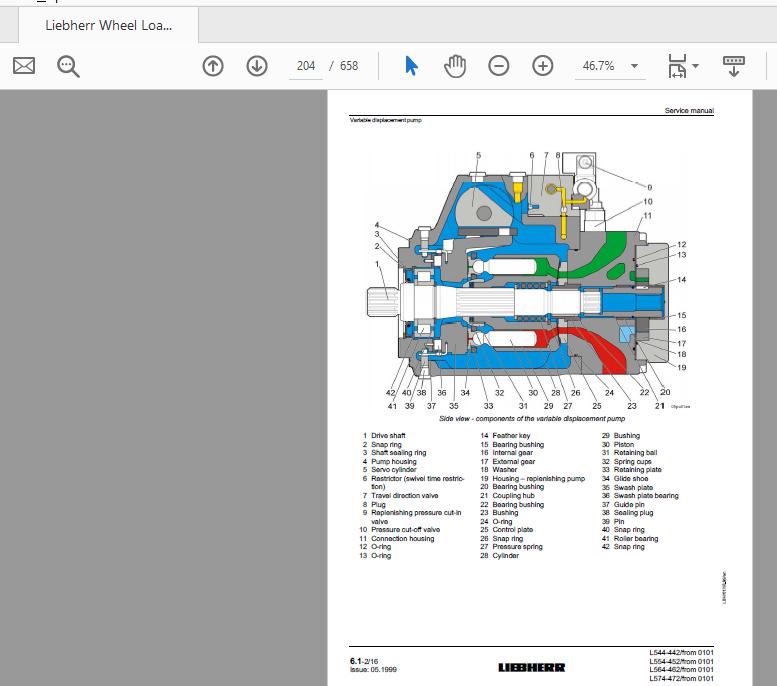
Task: Click legend entry 'Pump housing'
Action: (x=393, y=461)
